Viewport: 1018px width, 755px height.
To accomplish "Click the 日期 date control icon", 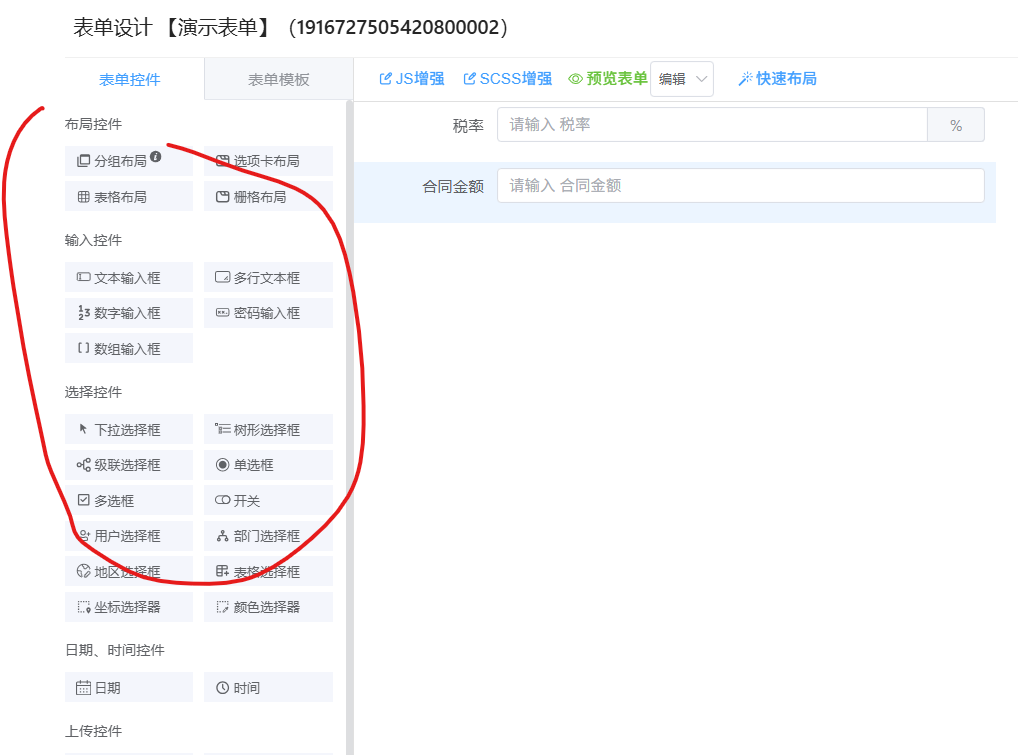I will click(x=84, y=688).
